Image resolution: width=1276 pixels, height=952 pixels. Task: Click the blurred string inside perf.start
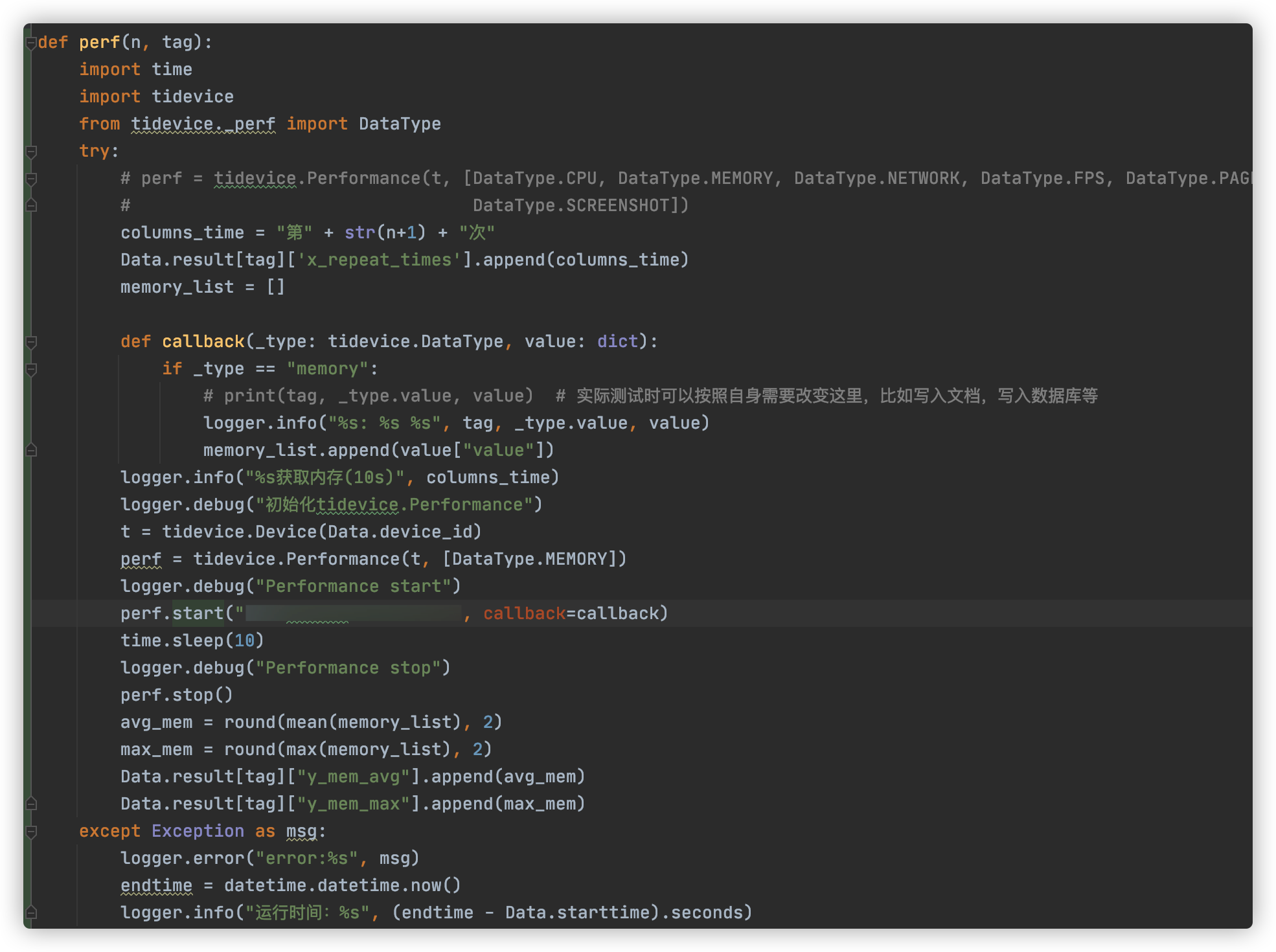click(353, 613)
